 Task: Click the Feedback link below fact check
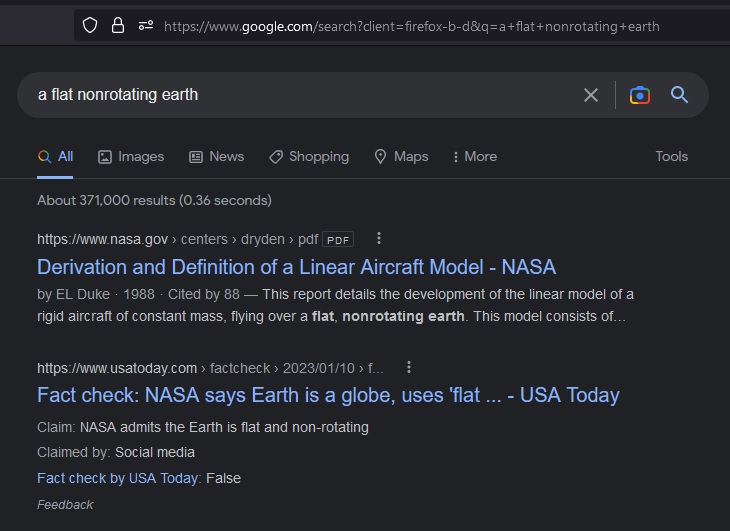[65, 505]
